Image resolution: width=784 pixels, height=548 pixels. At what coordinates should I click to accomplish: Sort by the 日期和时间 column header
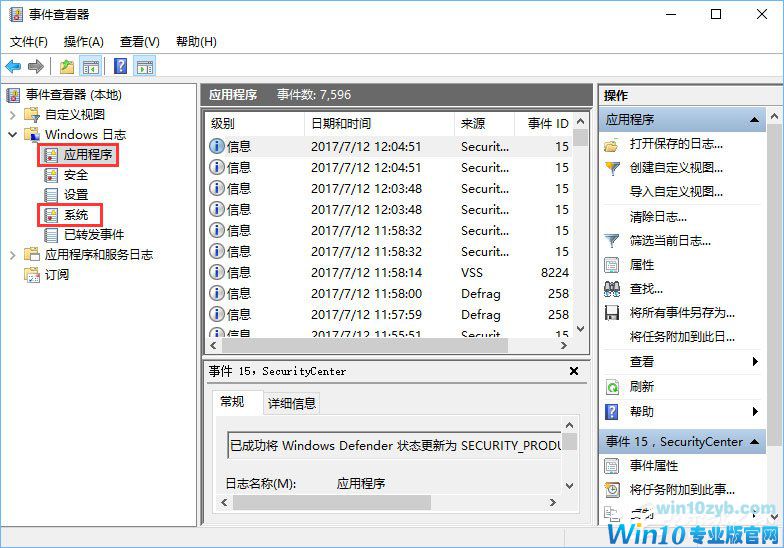(380, 124)
